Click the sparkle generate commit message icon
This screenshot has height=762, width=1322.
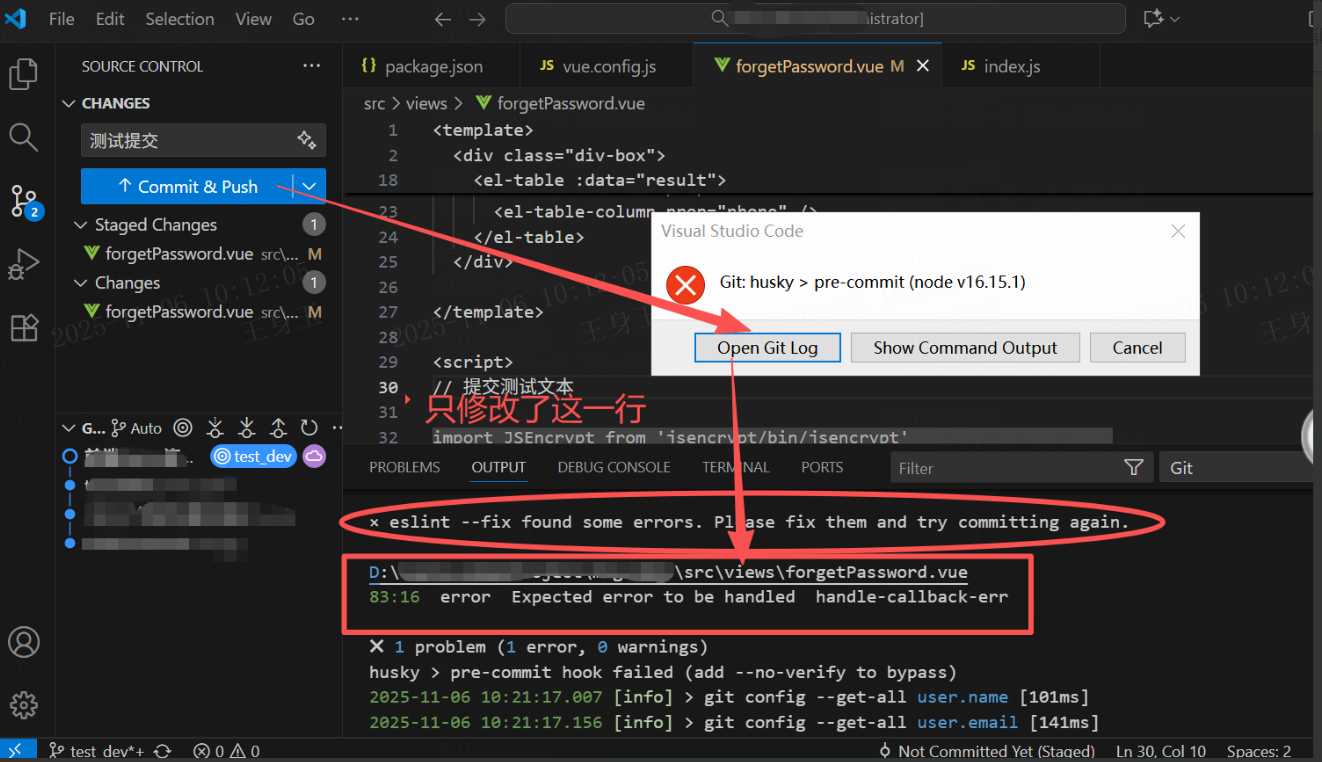pyautogui.click(x=306, y=140)
